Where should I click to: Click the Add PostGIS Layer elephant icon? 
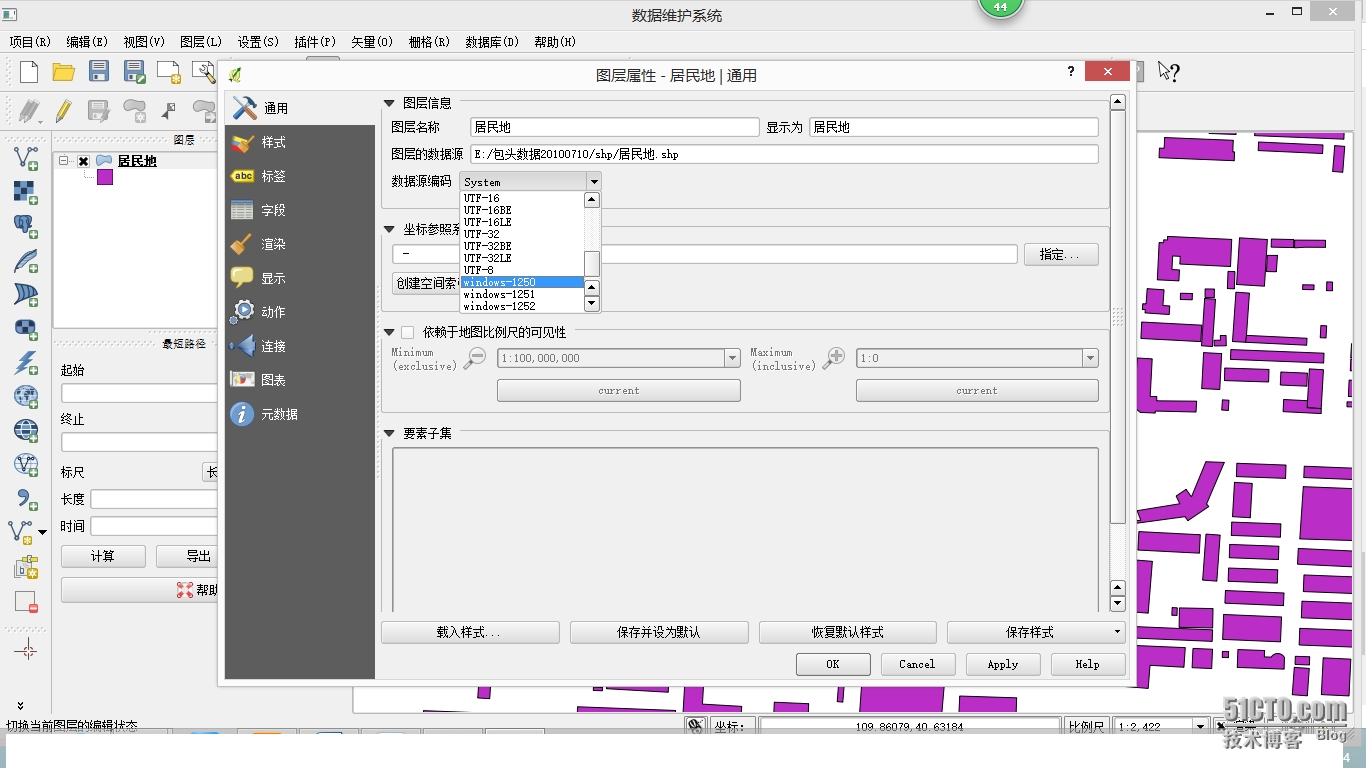26,226
